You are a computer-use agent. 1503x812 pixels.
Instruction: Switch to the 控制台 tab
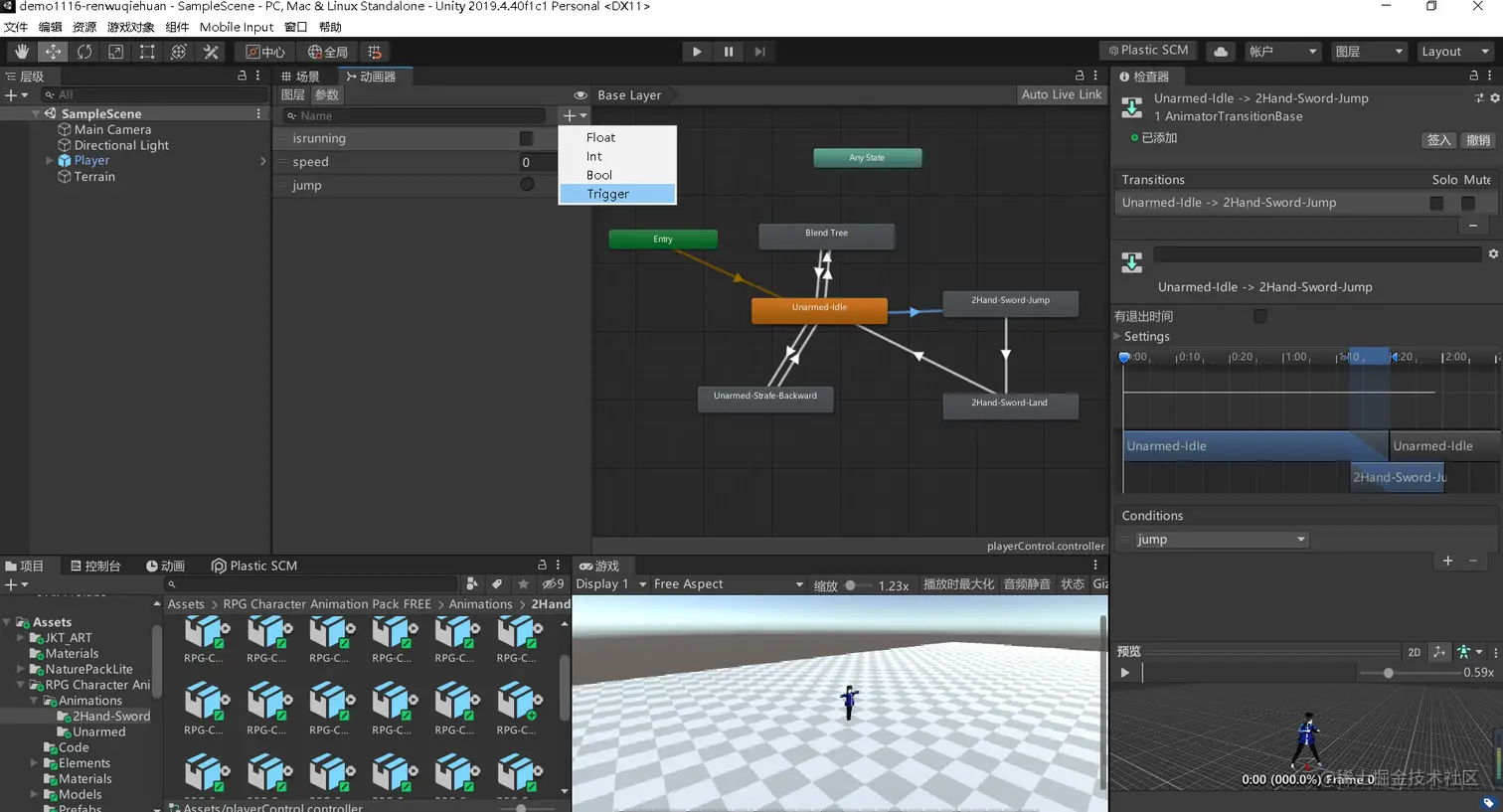coord(95,566)
